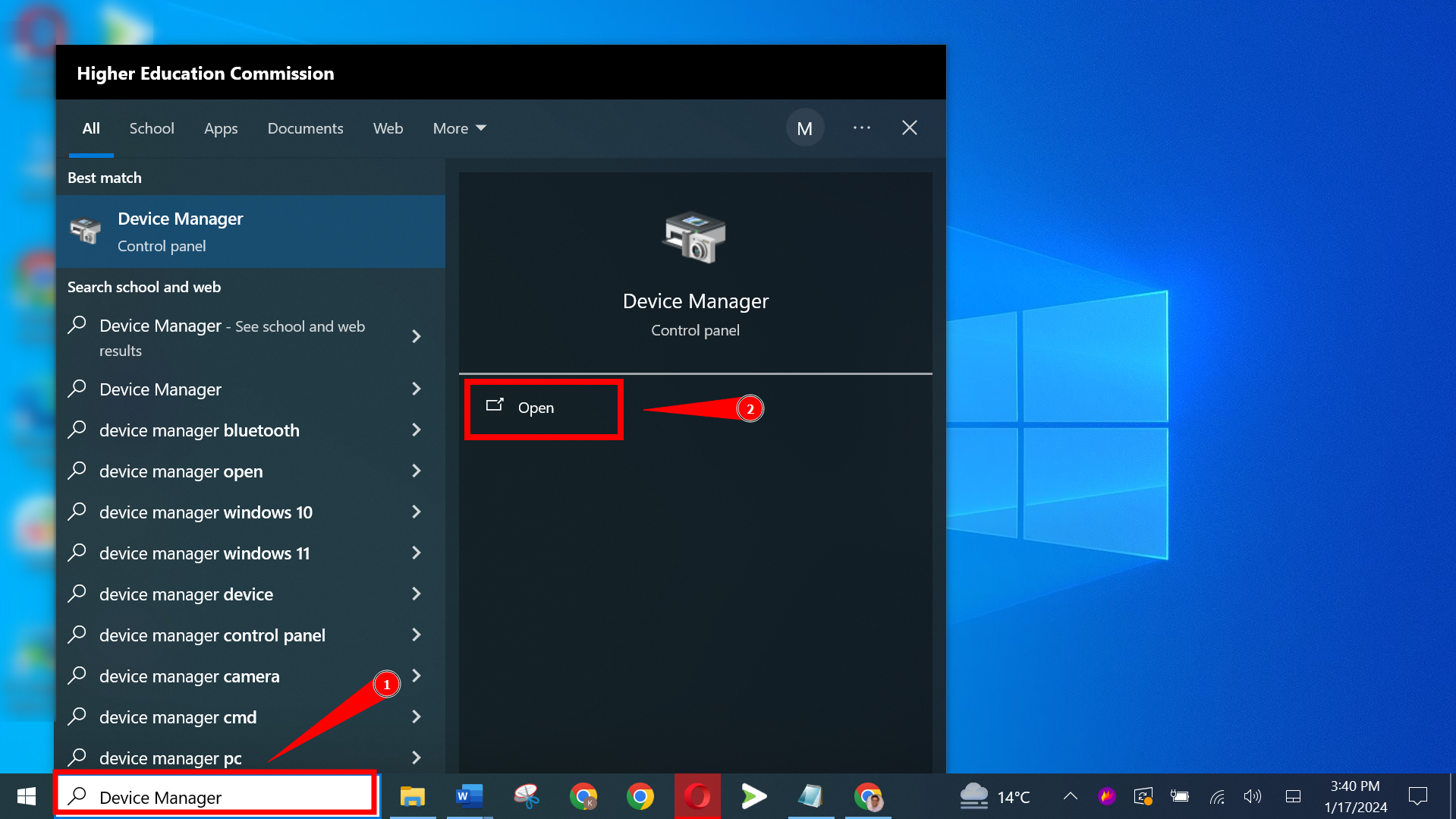The height and width of the screenshot is (819, 1456).
Task: Launch the Snipping Tool from the taskbar
Action: [x=527, y=796]
